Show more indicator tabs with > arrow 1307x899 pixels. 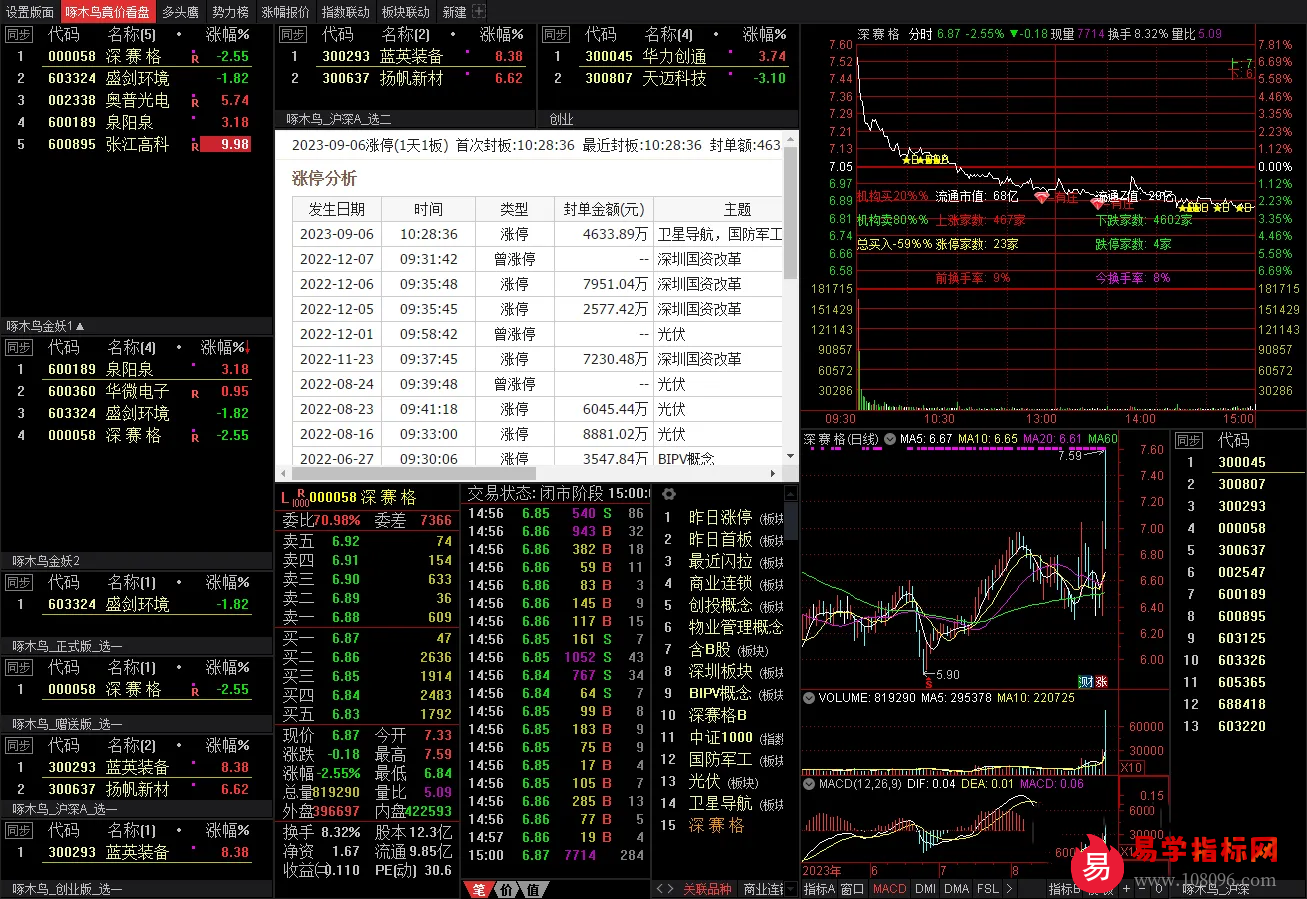coord(1009,889)
